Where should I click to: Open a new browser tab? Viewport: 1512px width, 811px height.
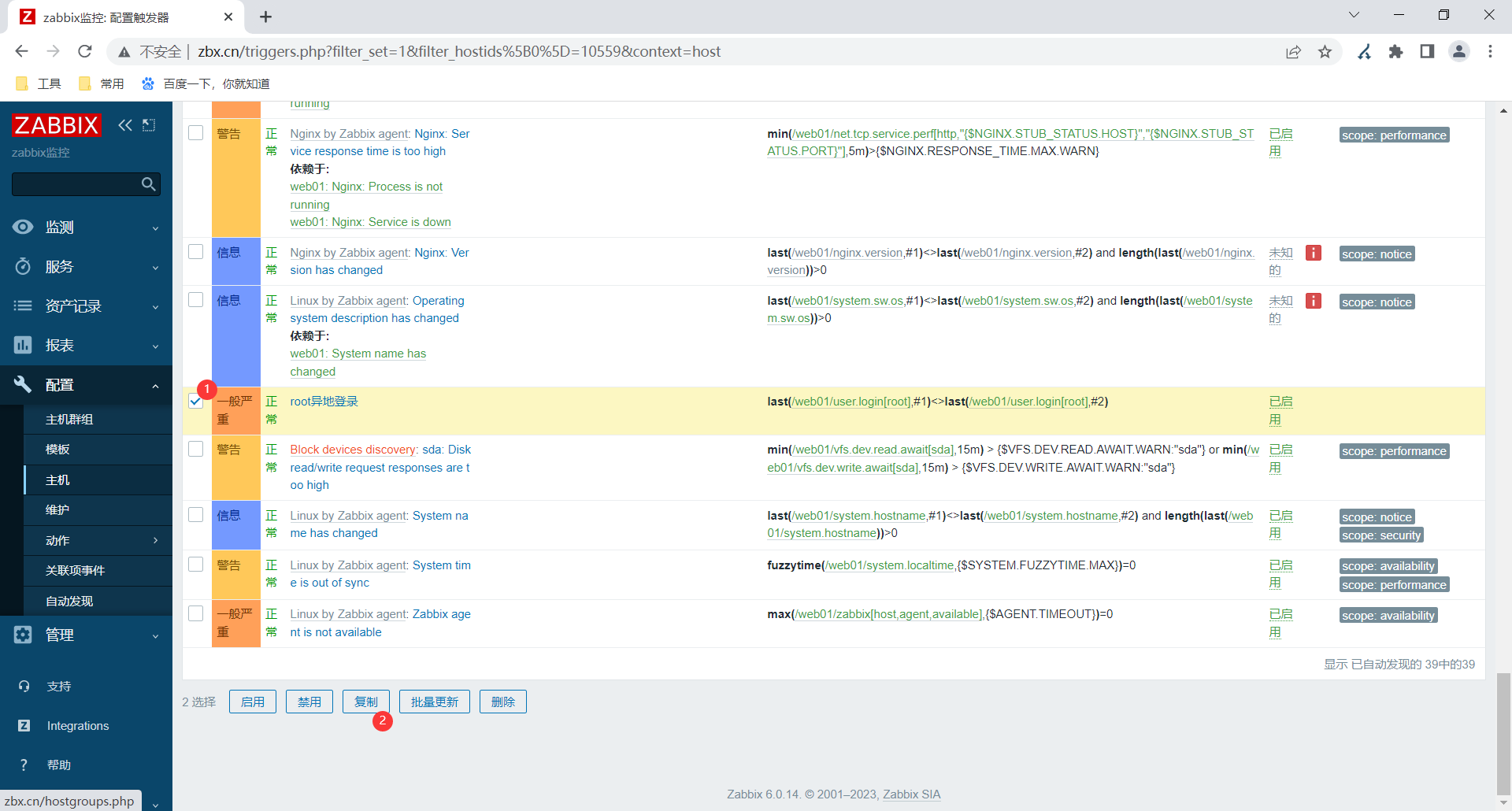pos(266,17)
